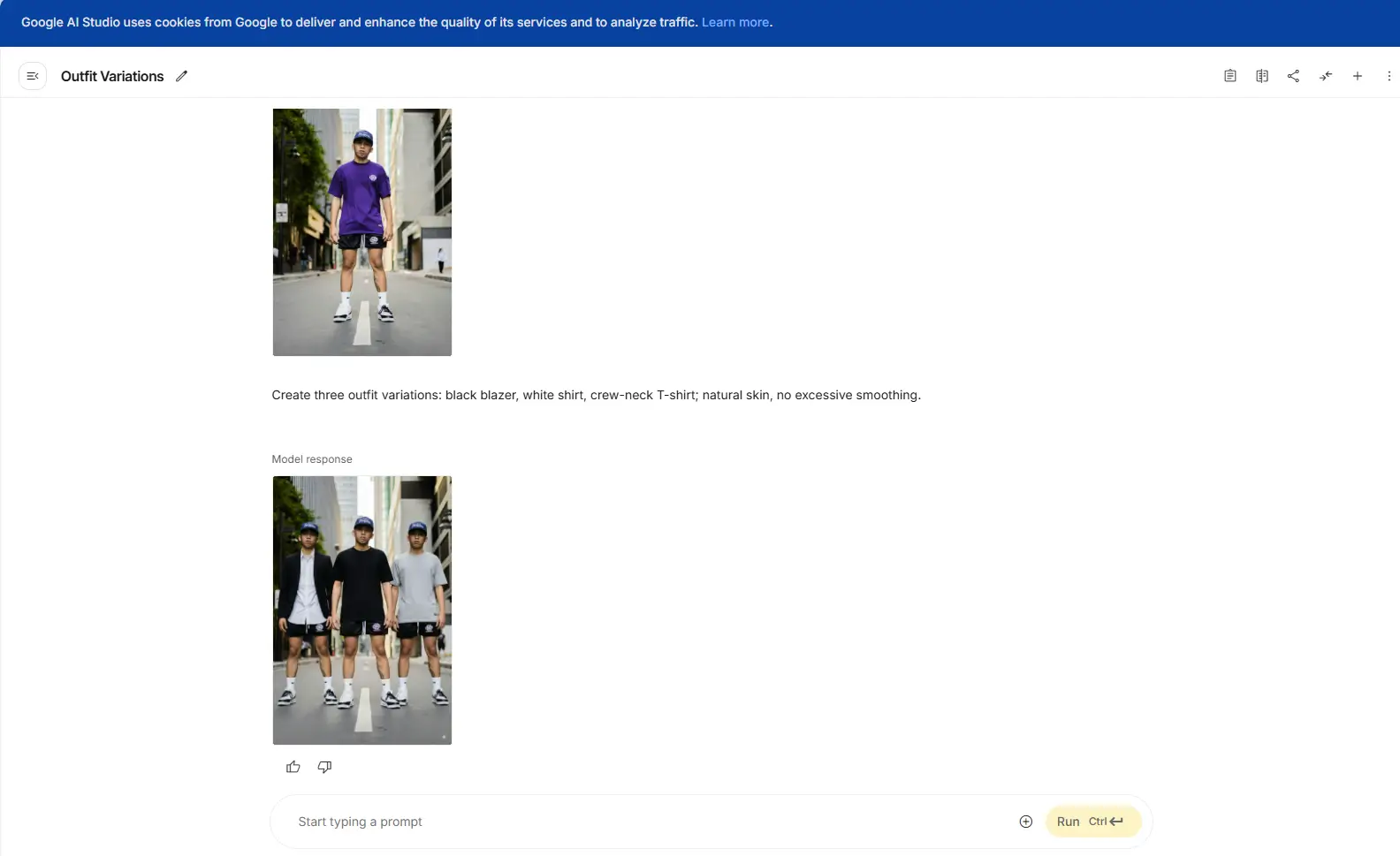Give thumbs down to model response
Screen dimensions: 1400x856
click(x=324, y=767)
